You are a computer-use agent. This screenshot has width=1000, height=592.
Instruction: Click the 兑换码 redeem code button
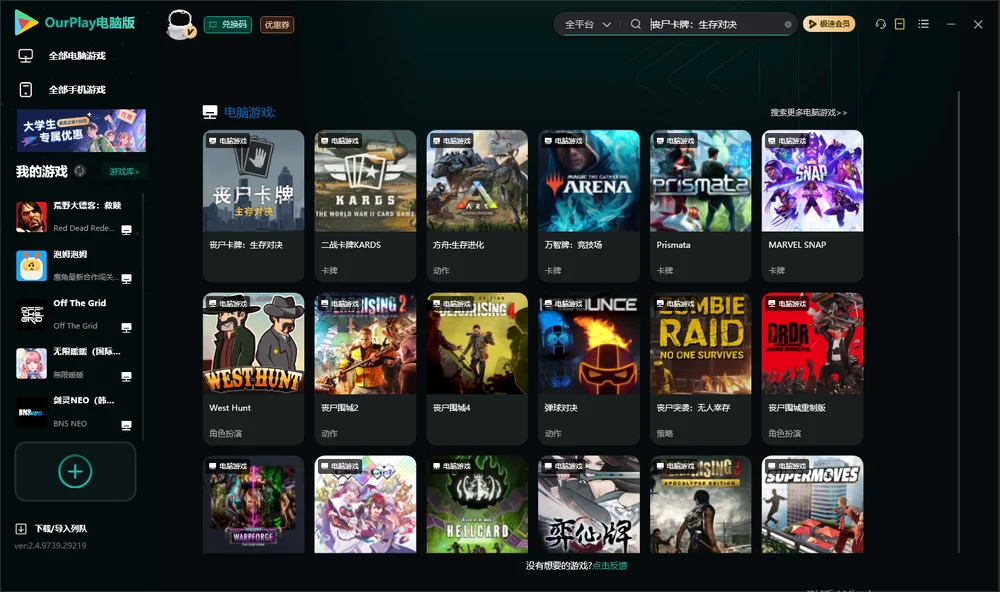pos(228,24)
